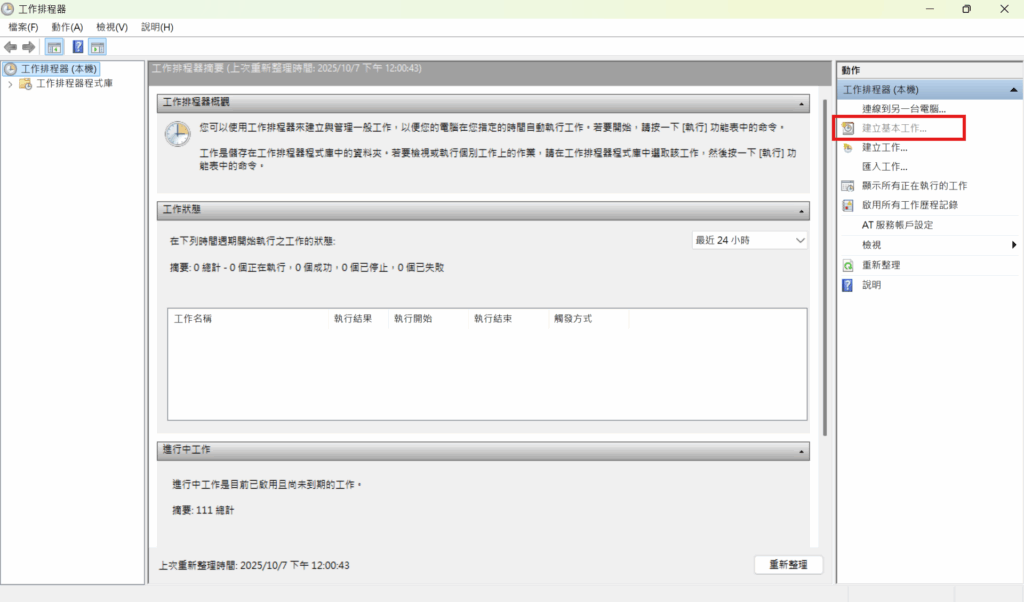The image size is (1024, 602).
Task: Click the 工作名稱 column header
Action: [x=193, y=319]
